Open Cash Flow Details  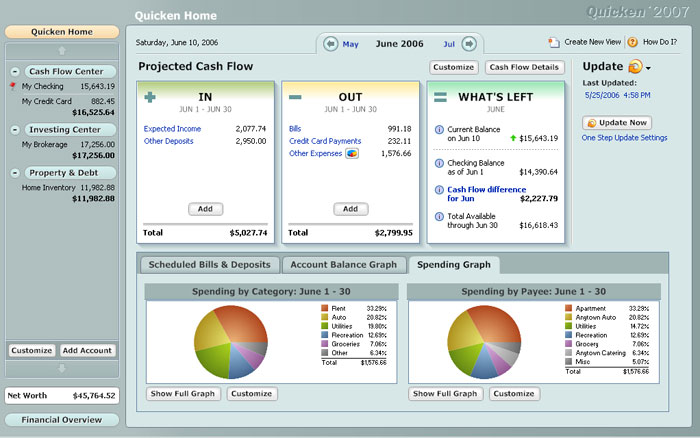[524, 67]
